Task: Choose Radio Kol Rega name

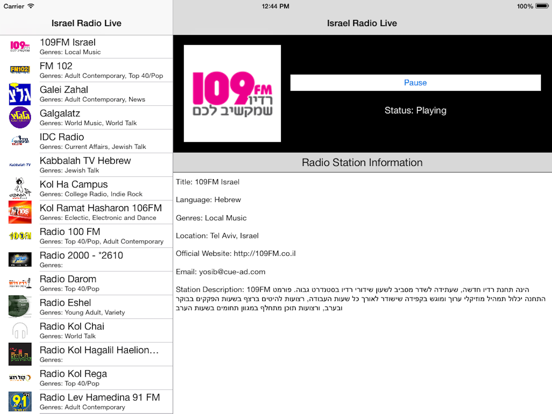Action: click(73, 374)
